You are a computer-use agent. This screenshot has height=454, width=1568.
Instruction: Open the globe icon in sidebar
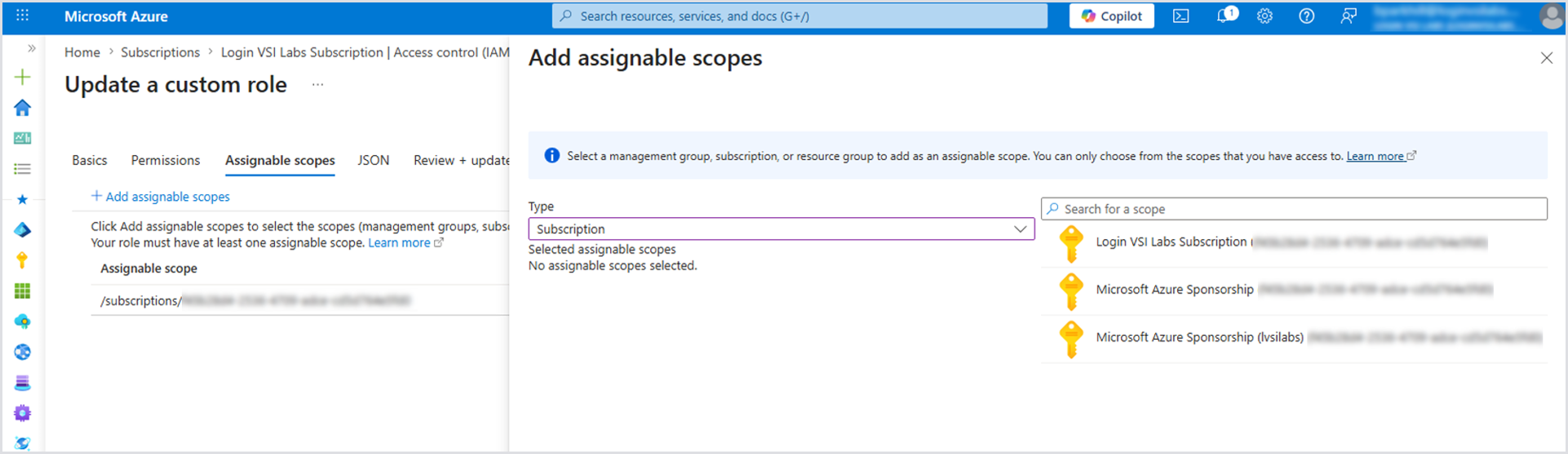tap(23, 352)
